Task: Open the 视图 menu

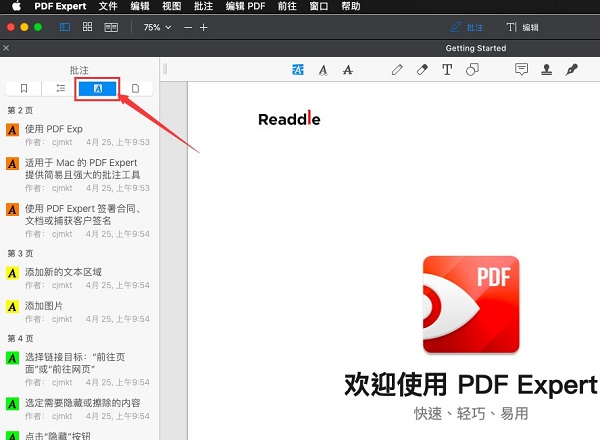Action: tap(171, 6)
